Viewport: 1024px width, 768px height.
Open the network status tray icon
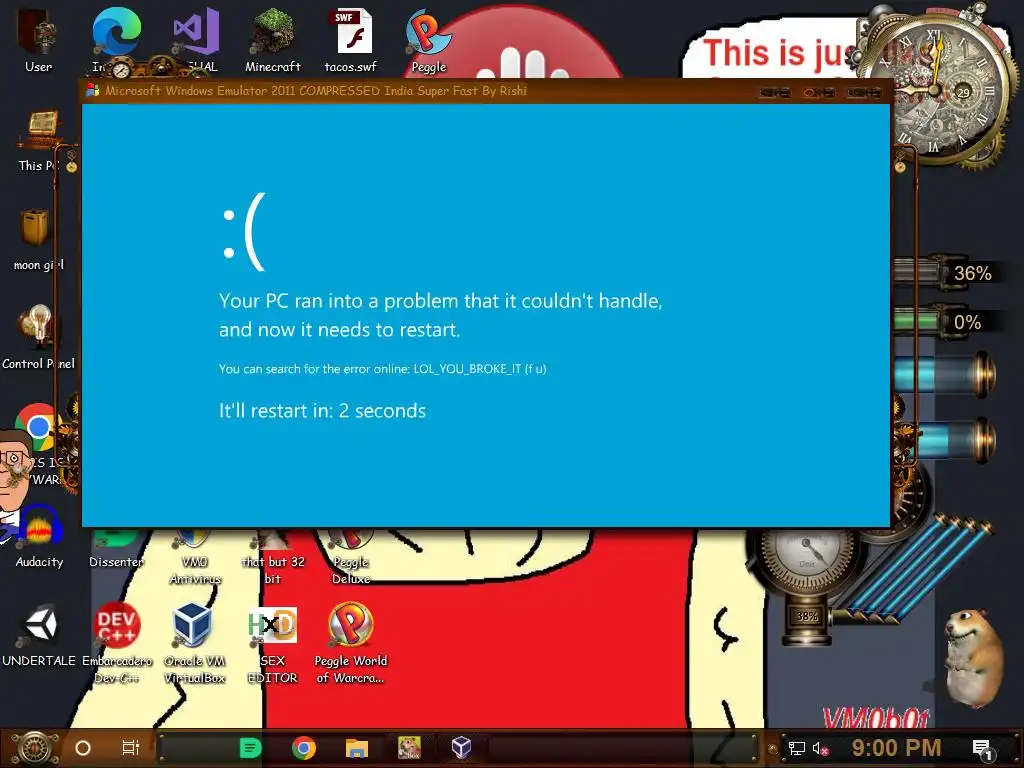click(797, 748)
